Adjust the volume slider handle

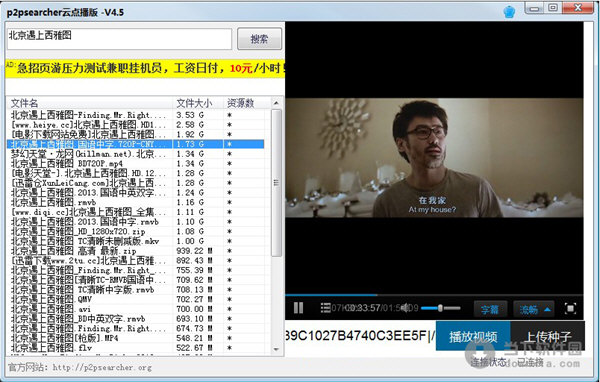point(440,308)
